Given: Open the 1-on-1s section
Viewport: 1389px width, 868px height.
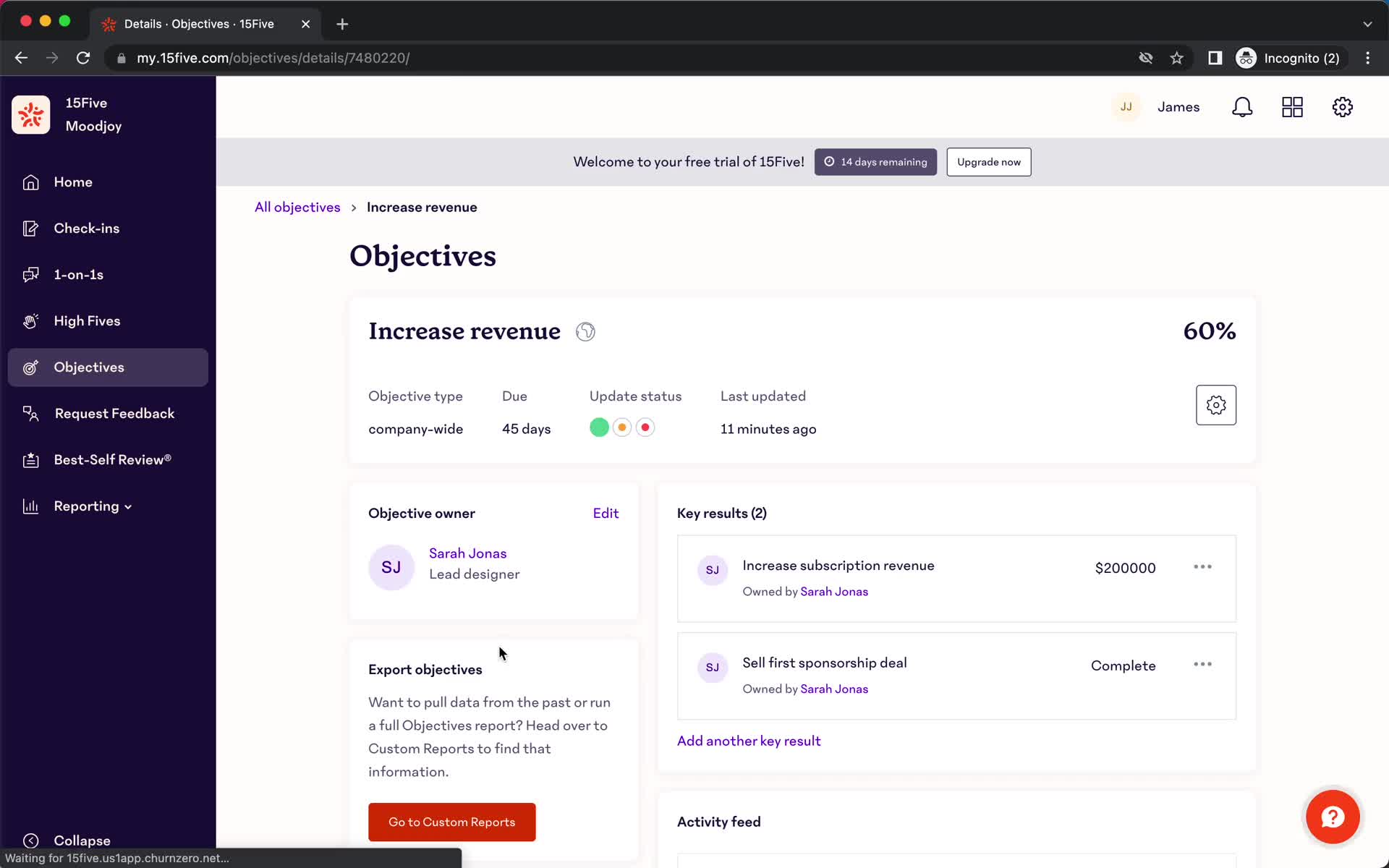Looking at the screenshot, I should point(79,274).
